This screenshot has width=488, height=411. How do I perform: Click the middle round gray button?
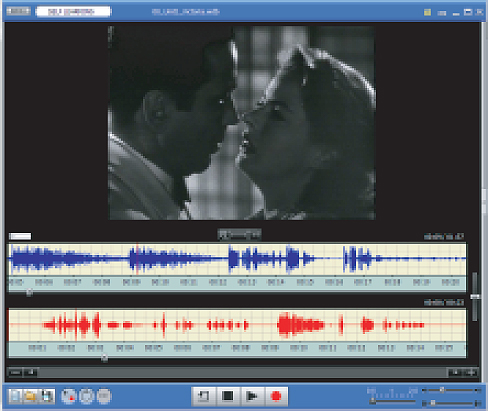coord(86,396)
